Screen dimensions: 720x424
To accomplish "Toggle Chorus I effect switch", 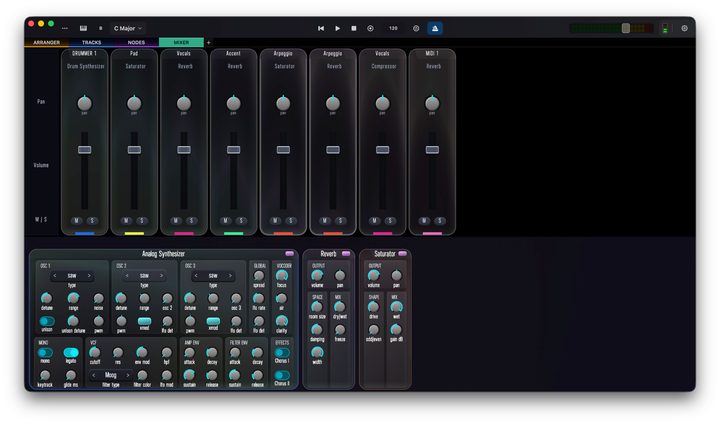I will [281, 353].
